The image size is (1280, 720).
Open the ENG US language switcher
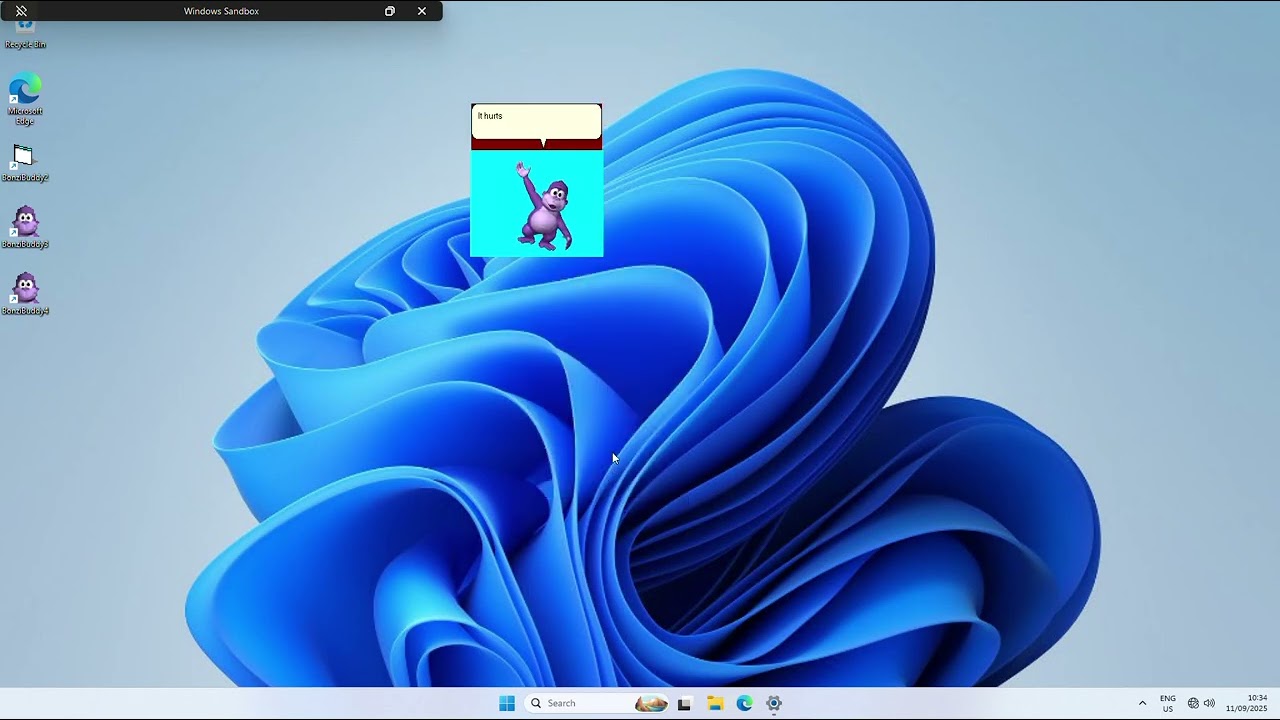point(1168,703)
